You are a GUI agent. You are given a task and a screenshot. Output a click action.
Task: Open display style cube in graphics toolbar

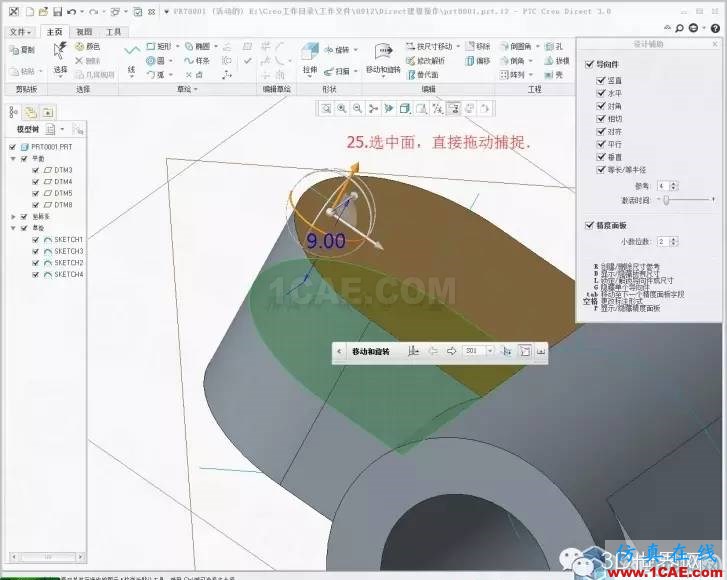(x=405, y=108)
